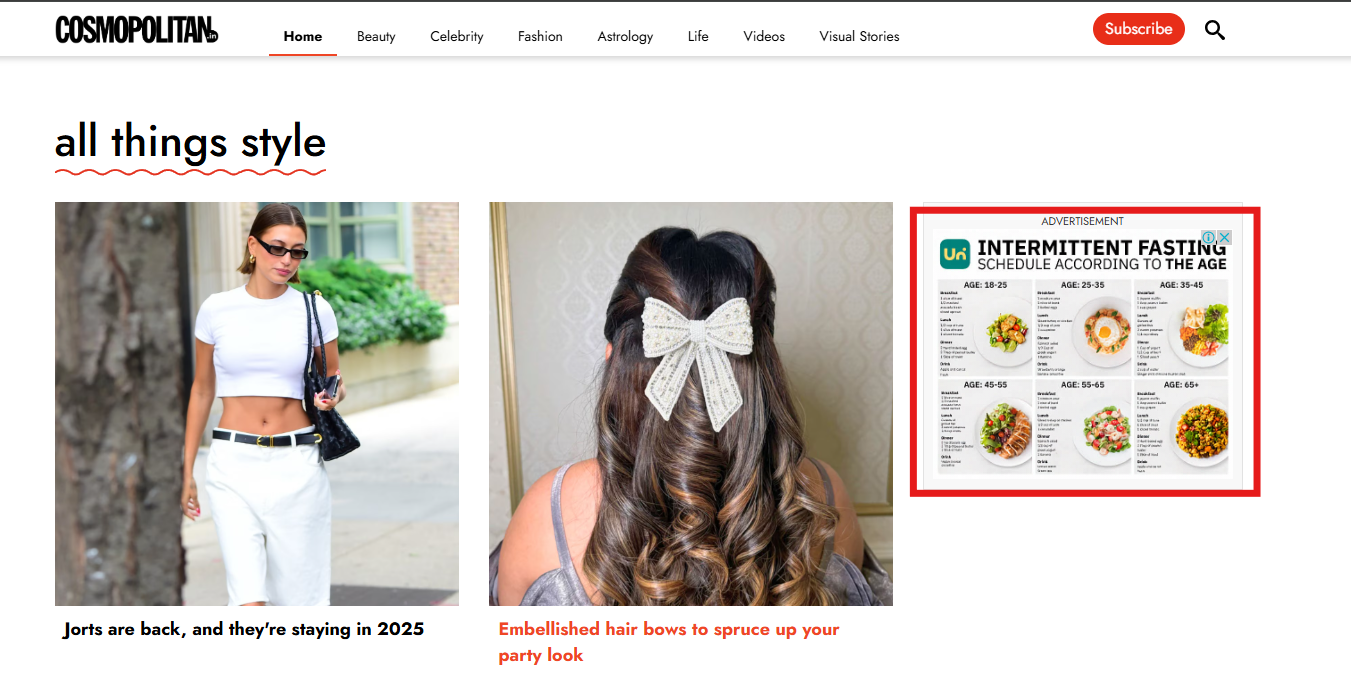The width and height of the screenshot is (1351, 675).
Task: Open the Astrology section
Action: pyautogui.click(x=625, y=36)
